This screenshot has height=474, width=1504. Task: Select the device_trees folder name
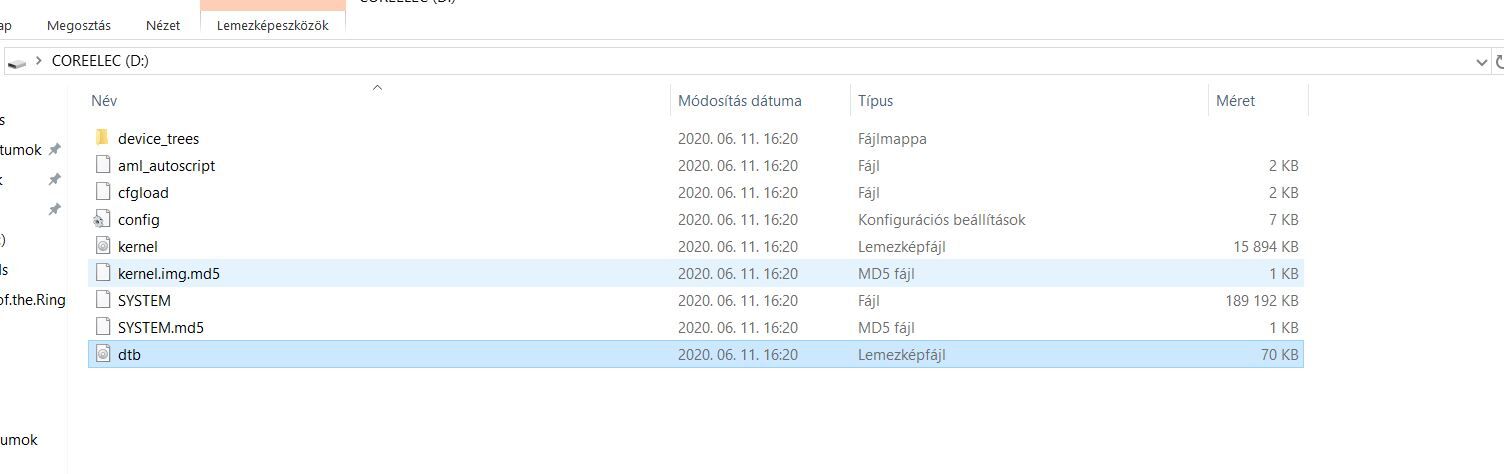158,139
